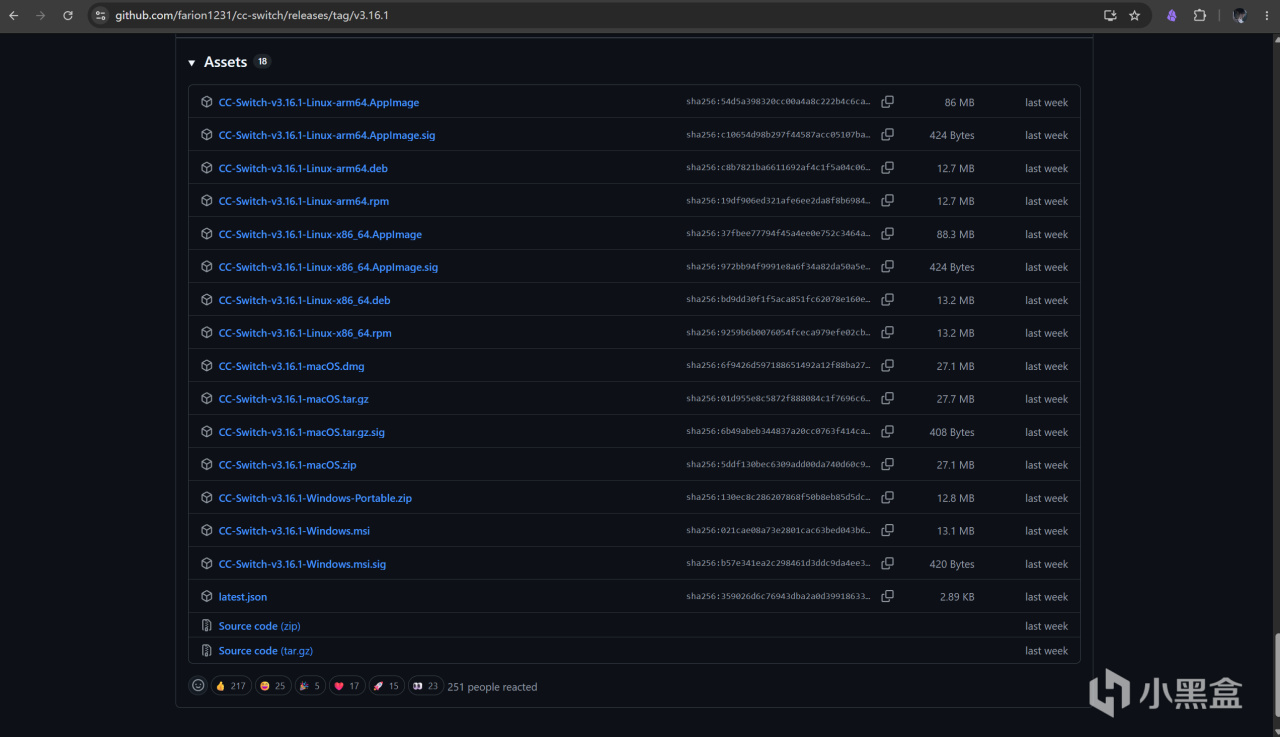Click the "12.8 MB" file size

956,499
